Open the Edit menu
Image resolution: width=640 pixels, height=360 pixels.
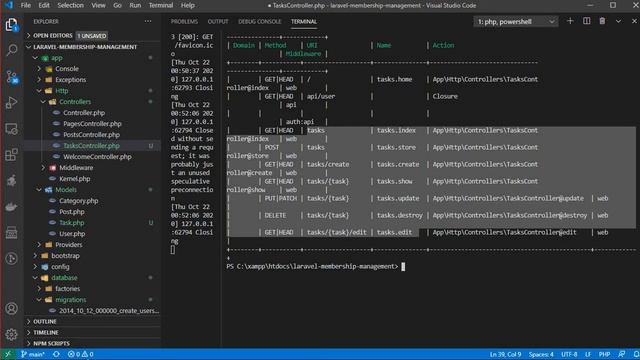click(44, 5)
